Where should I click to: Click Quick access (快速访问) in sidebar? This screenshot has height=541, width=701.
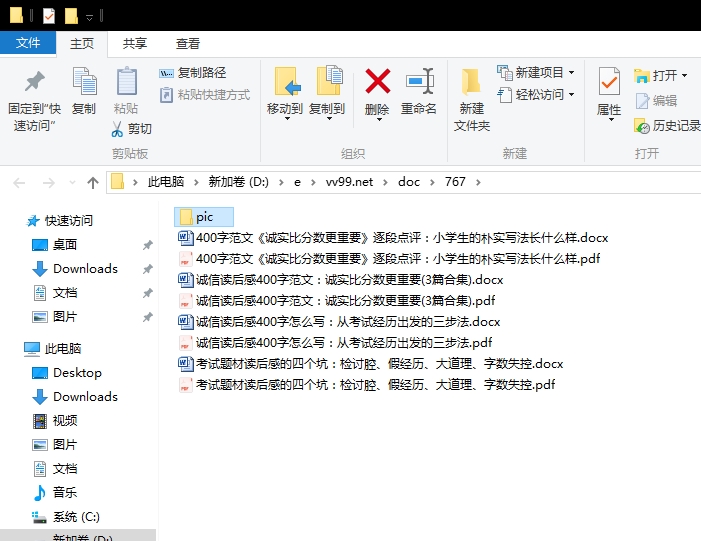pos(59,220)
